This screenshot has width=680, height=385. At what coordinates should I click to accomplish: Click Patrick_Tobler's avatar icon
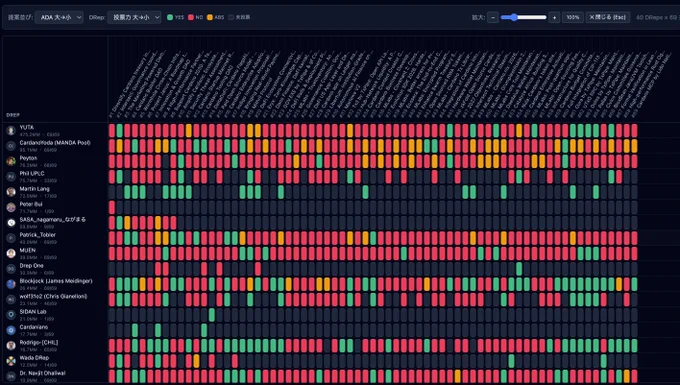tap(11, 238)
